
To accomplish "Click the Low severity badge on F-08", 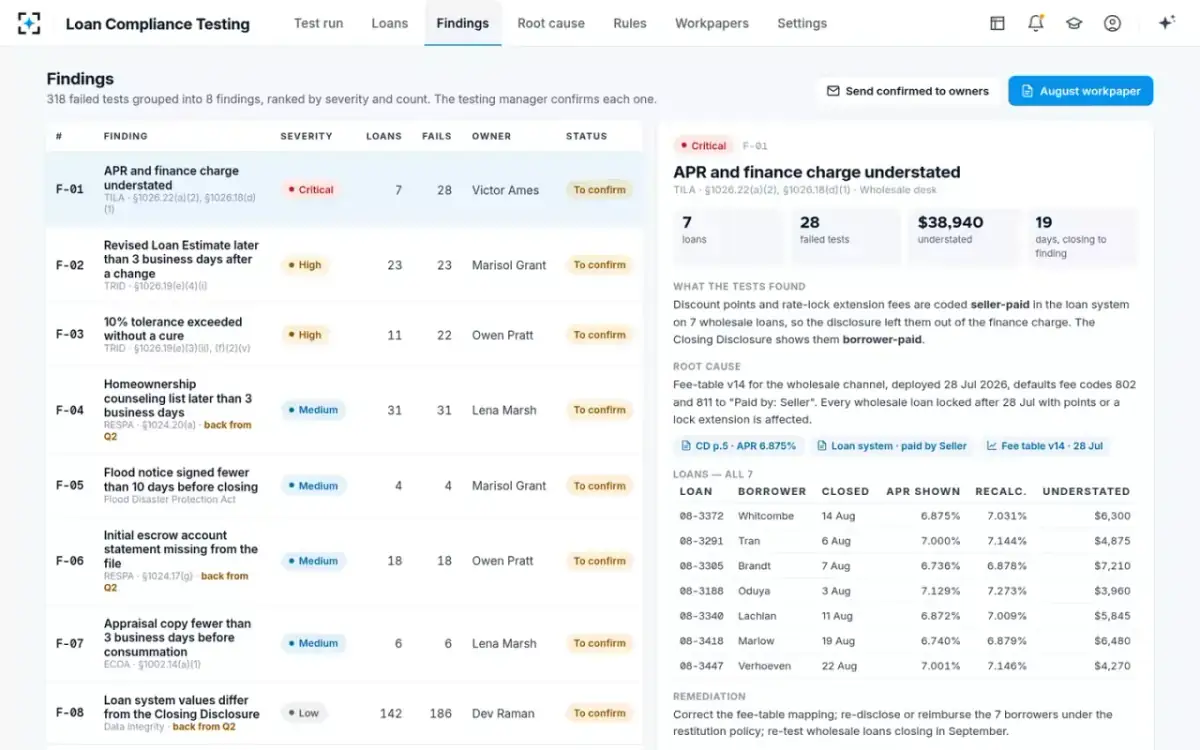I will tap(303, 713).
